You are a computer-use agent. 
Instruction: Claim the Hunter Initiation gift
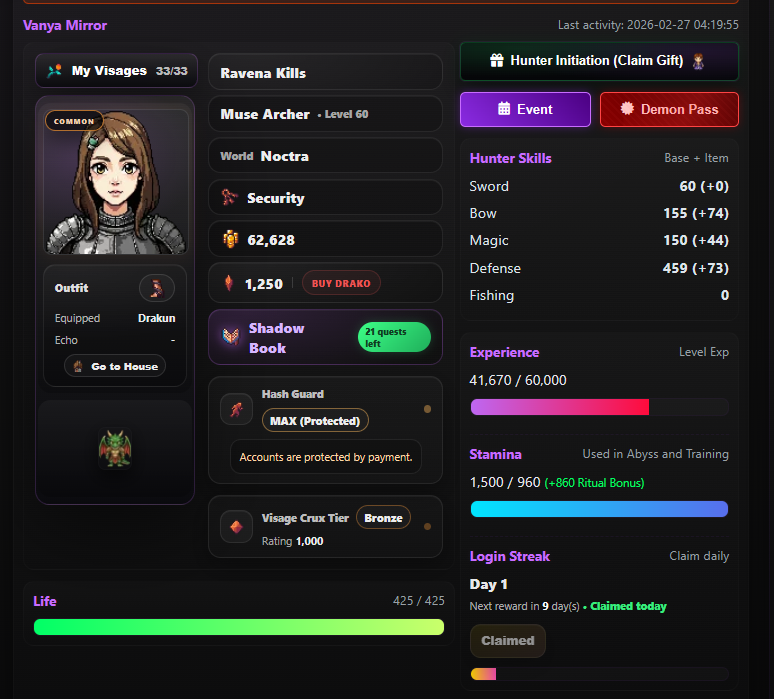coord(598,61)
